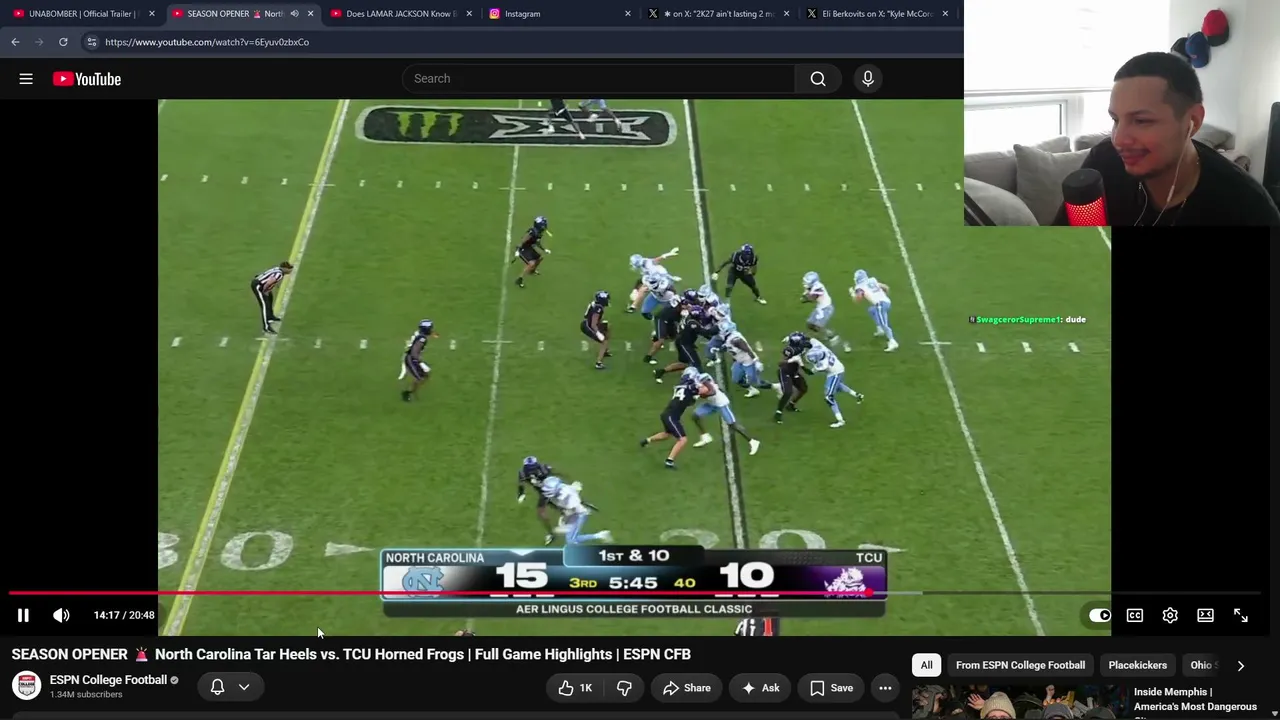Go forward in the browser
The height and width of the screenshot is (720, 1280).
(x=39, y=42)
